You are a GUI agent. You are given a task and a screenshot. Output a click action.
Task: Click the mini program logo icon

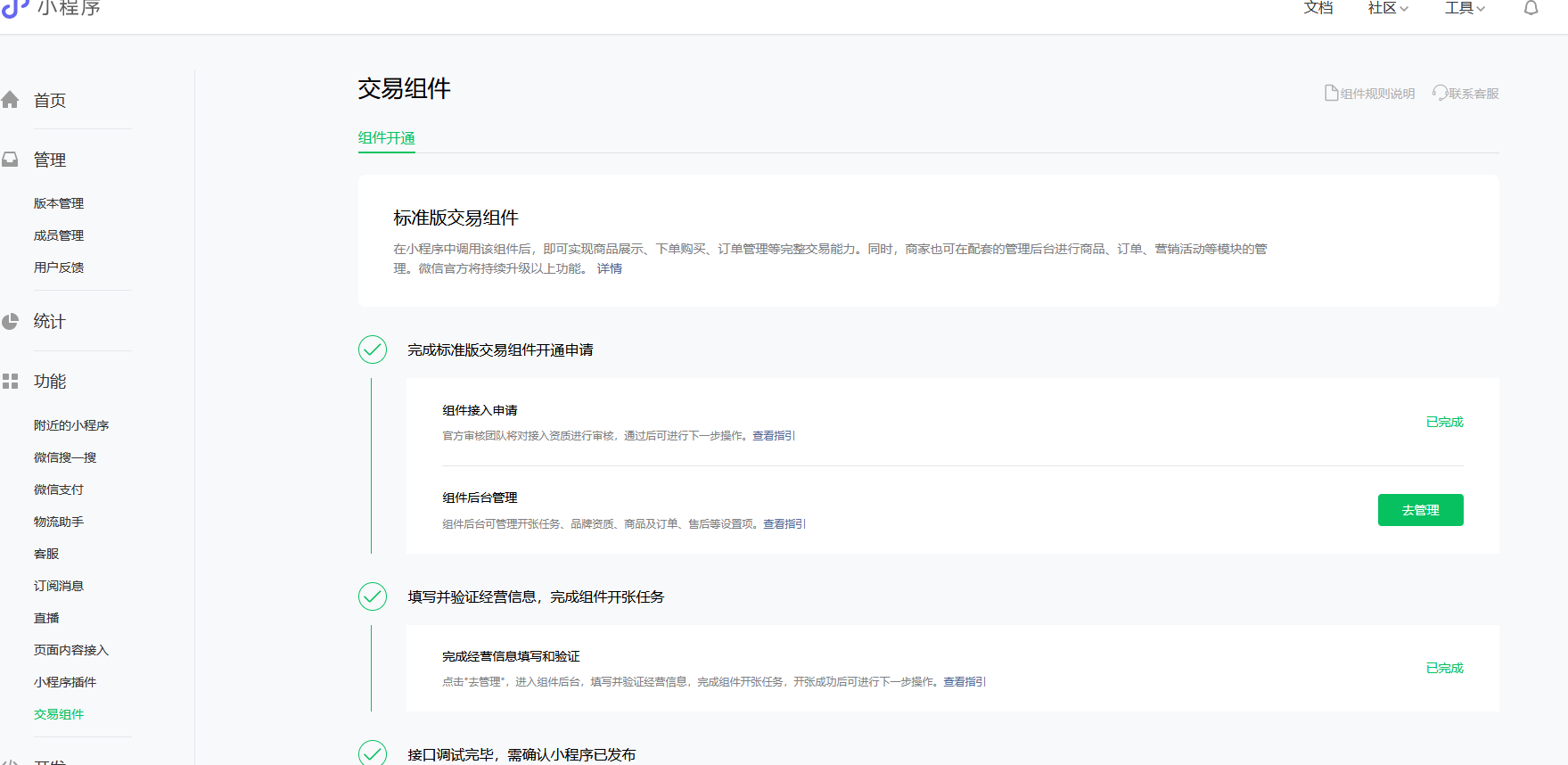[x=15, y=8]
